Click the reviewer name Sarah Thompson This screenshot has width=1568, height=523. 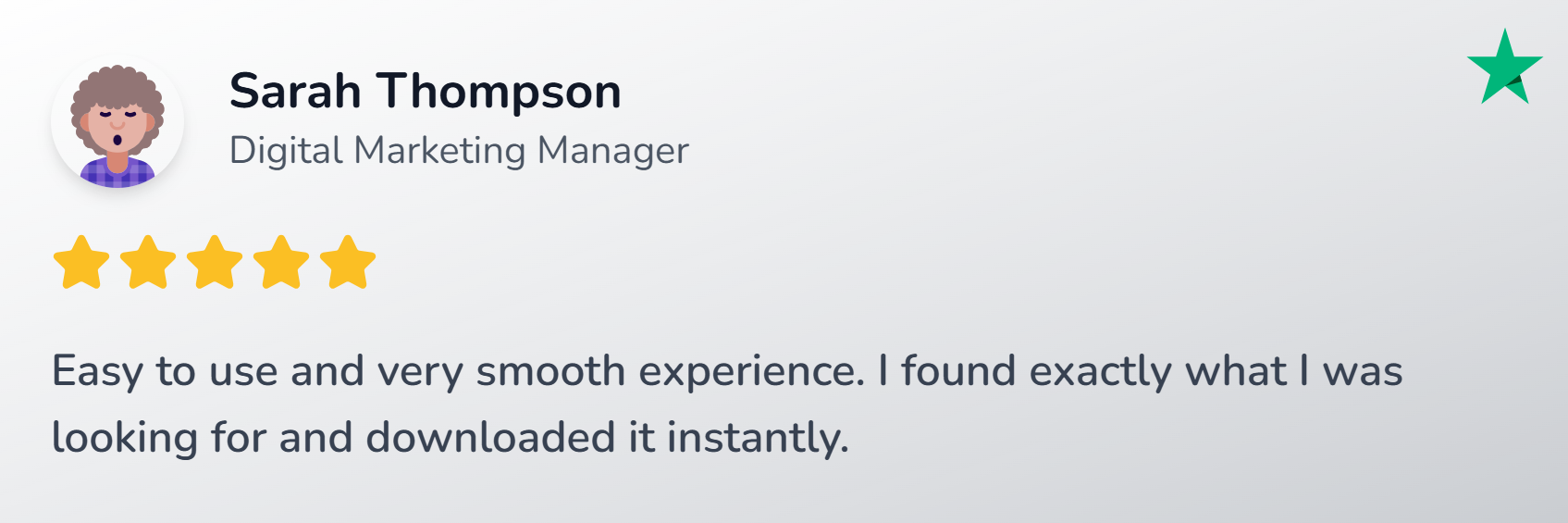(426, 92)
